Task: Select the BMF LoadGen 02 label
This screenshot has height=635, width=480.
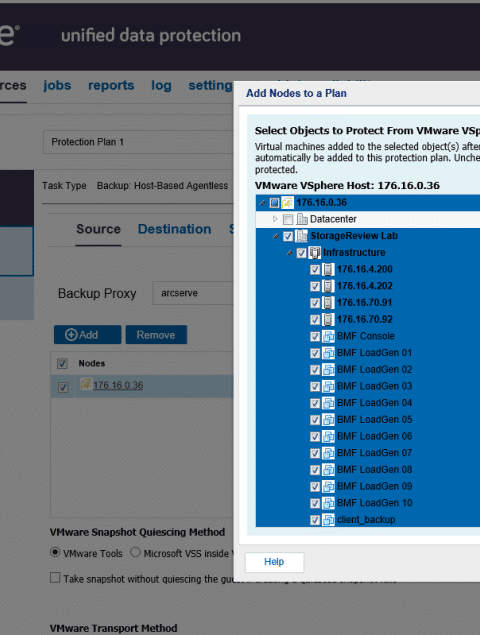Action: [x=374, y=369]
